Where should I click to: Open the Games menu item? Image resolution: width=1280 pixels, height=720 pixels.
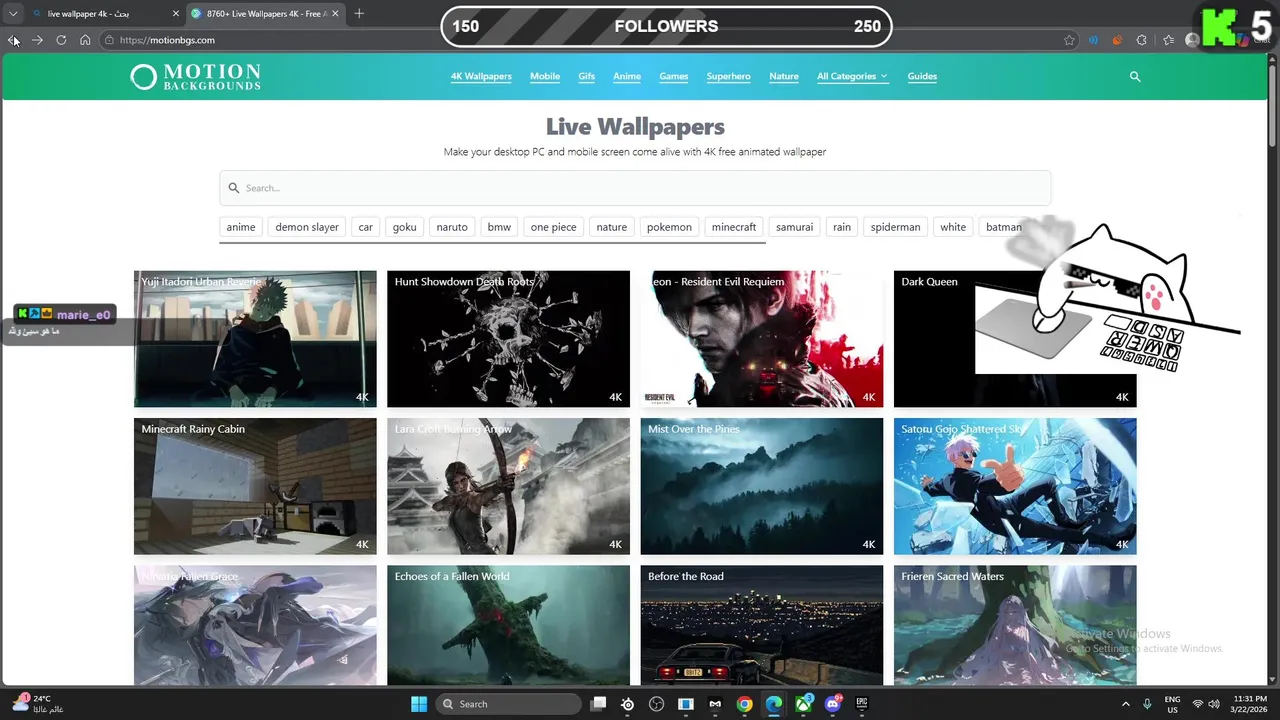pos(674,76)
